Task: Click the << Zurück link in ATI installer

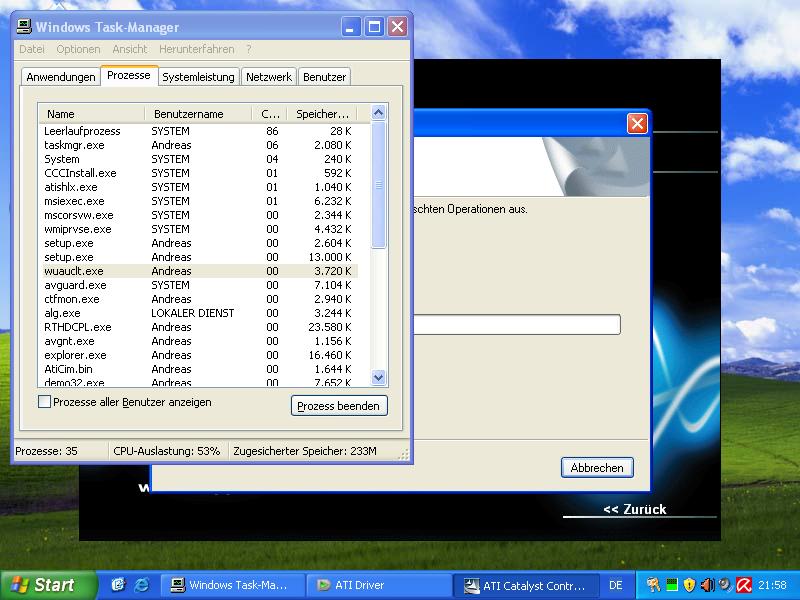Action: (x=635, y=509)
